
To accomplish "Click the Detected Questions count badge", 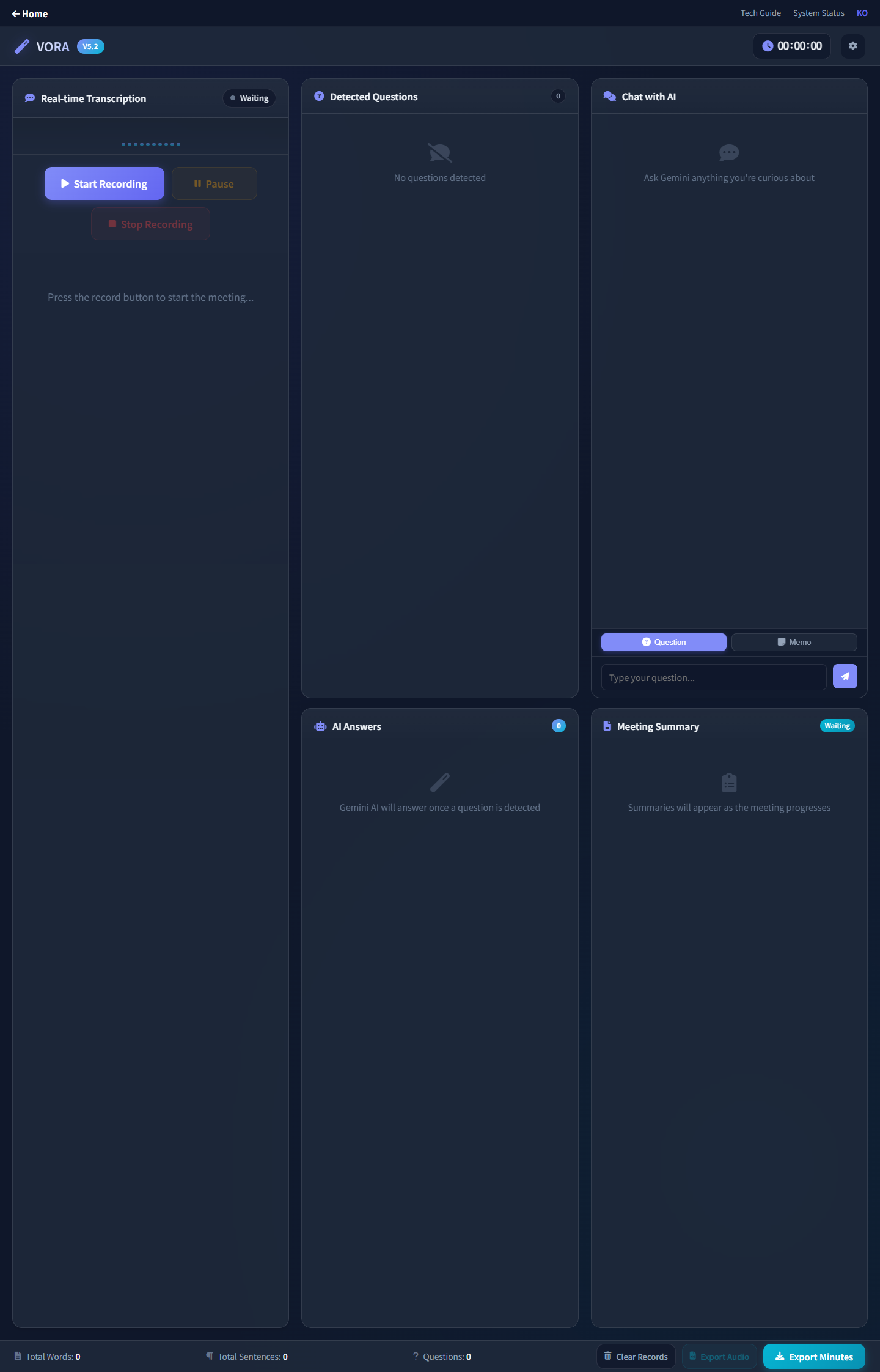I will pos(558,96).
